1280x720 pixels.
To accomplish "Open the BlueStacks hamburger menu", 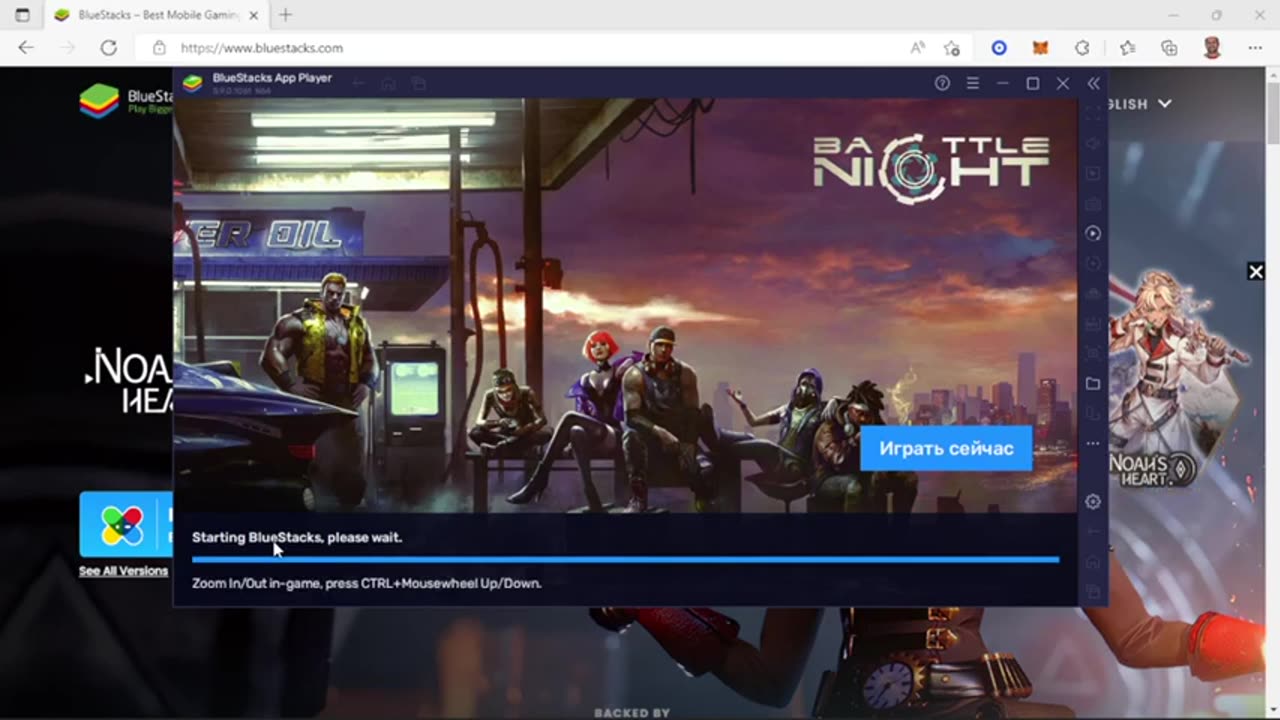I will [972, 83].
